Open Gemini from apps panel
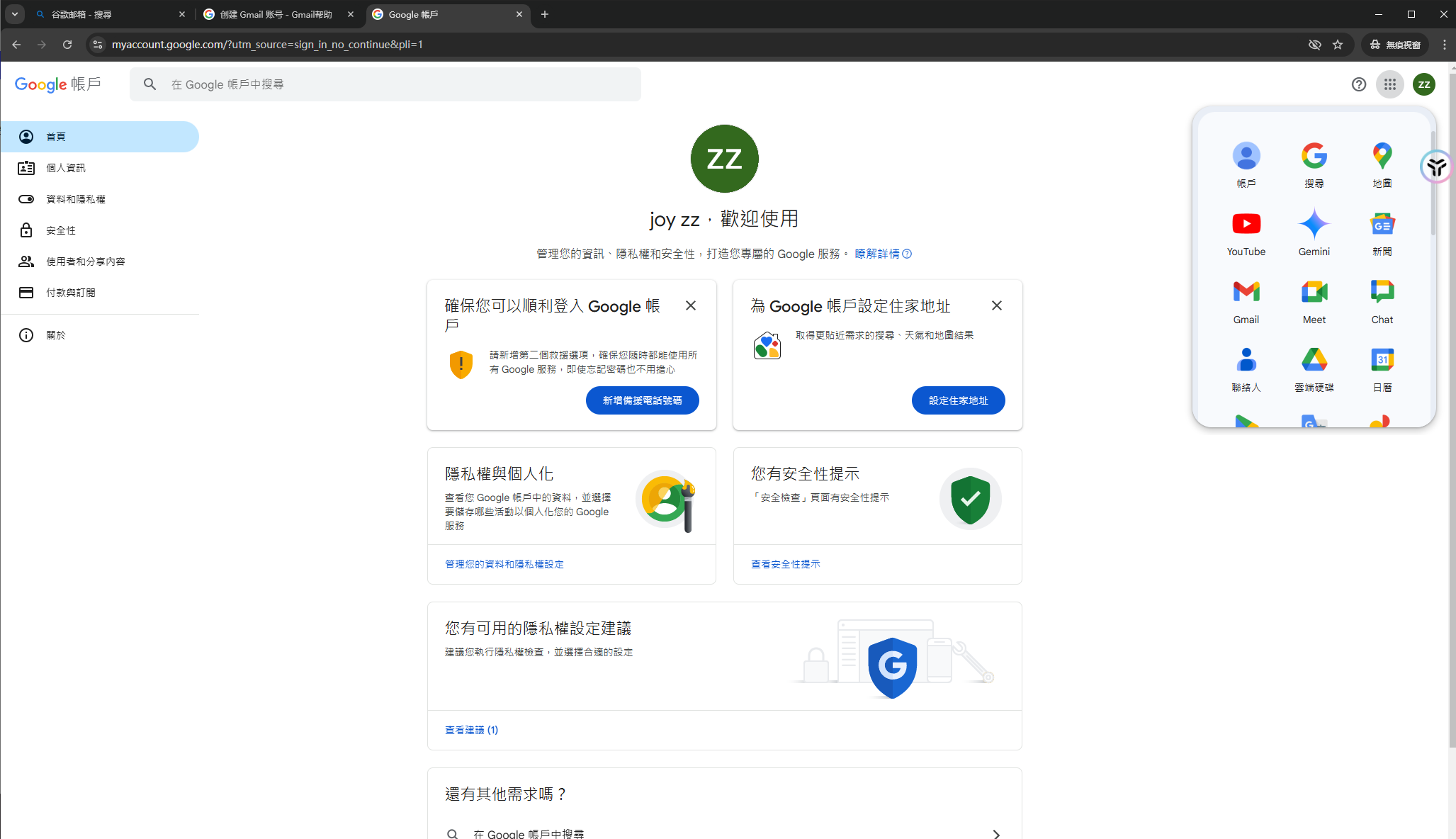The image size is (1456, 839). 1314,232
